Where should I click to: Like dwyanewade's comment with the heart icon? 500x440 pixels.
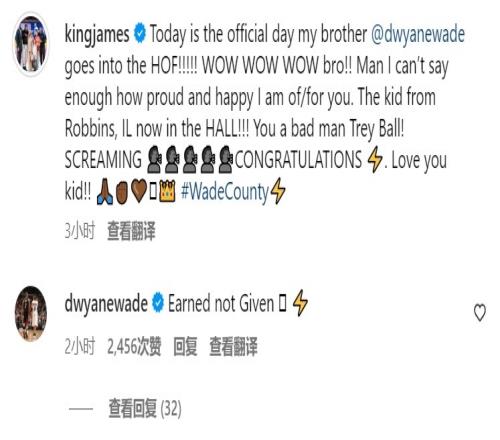click(480, 313)
